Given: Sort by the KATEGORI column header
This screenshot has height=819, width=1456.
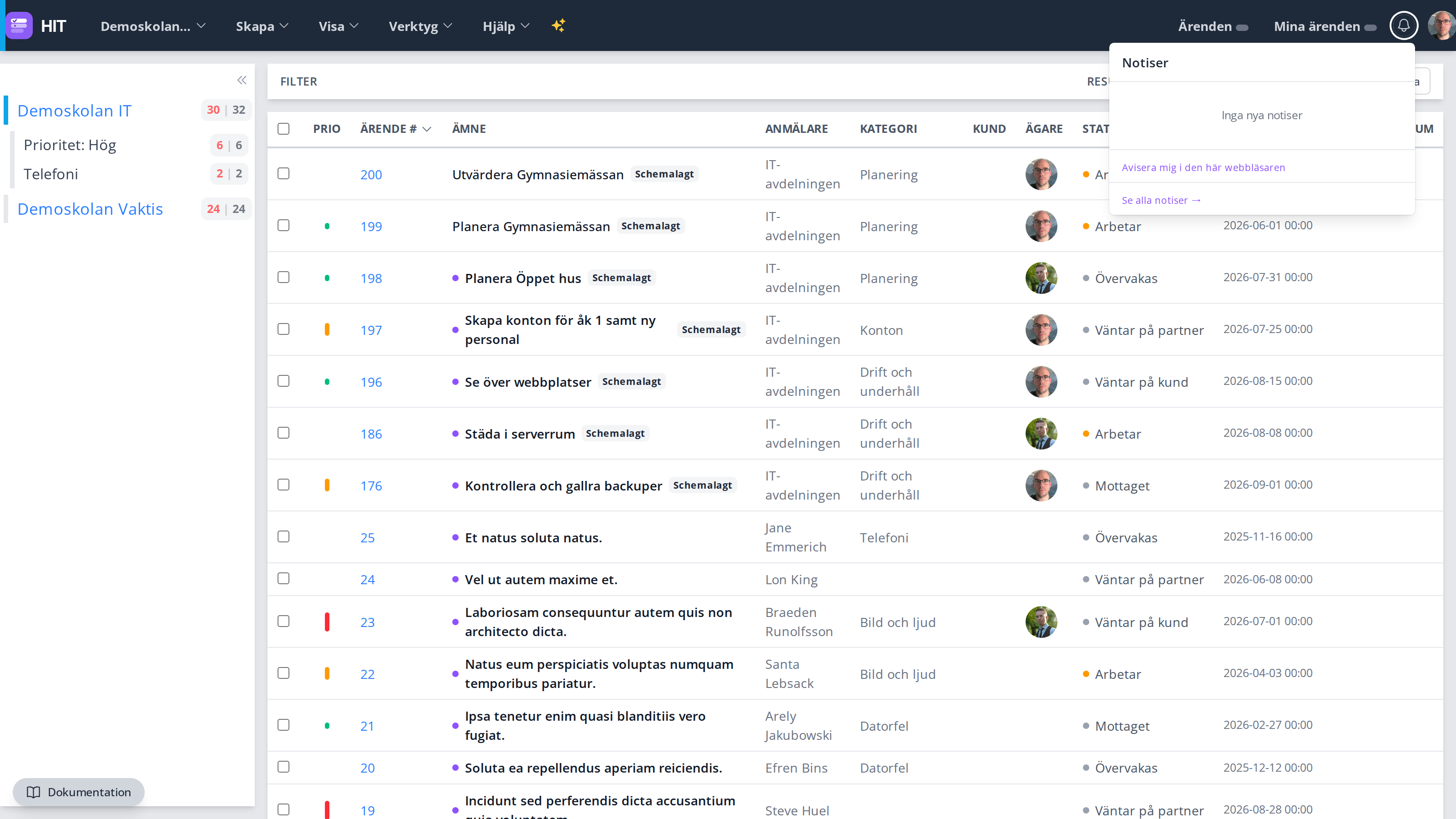Looking at the screenshot, I should pyautogui.click(x=888, y=129).
